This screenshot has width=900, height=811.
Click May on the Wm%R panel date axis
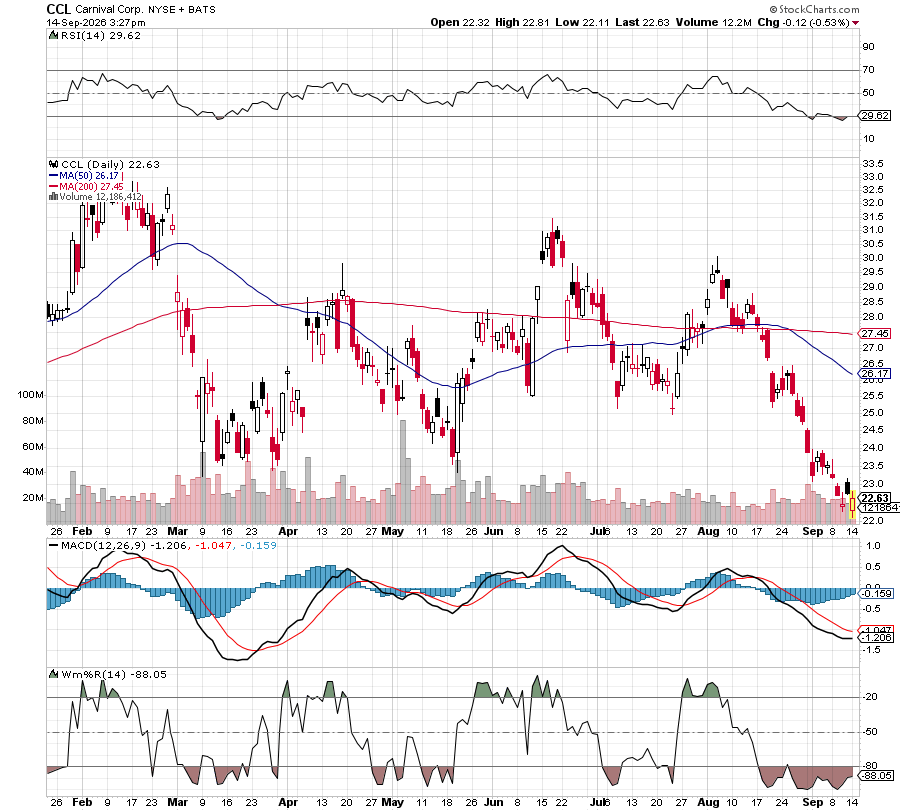(393, 802)
